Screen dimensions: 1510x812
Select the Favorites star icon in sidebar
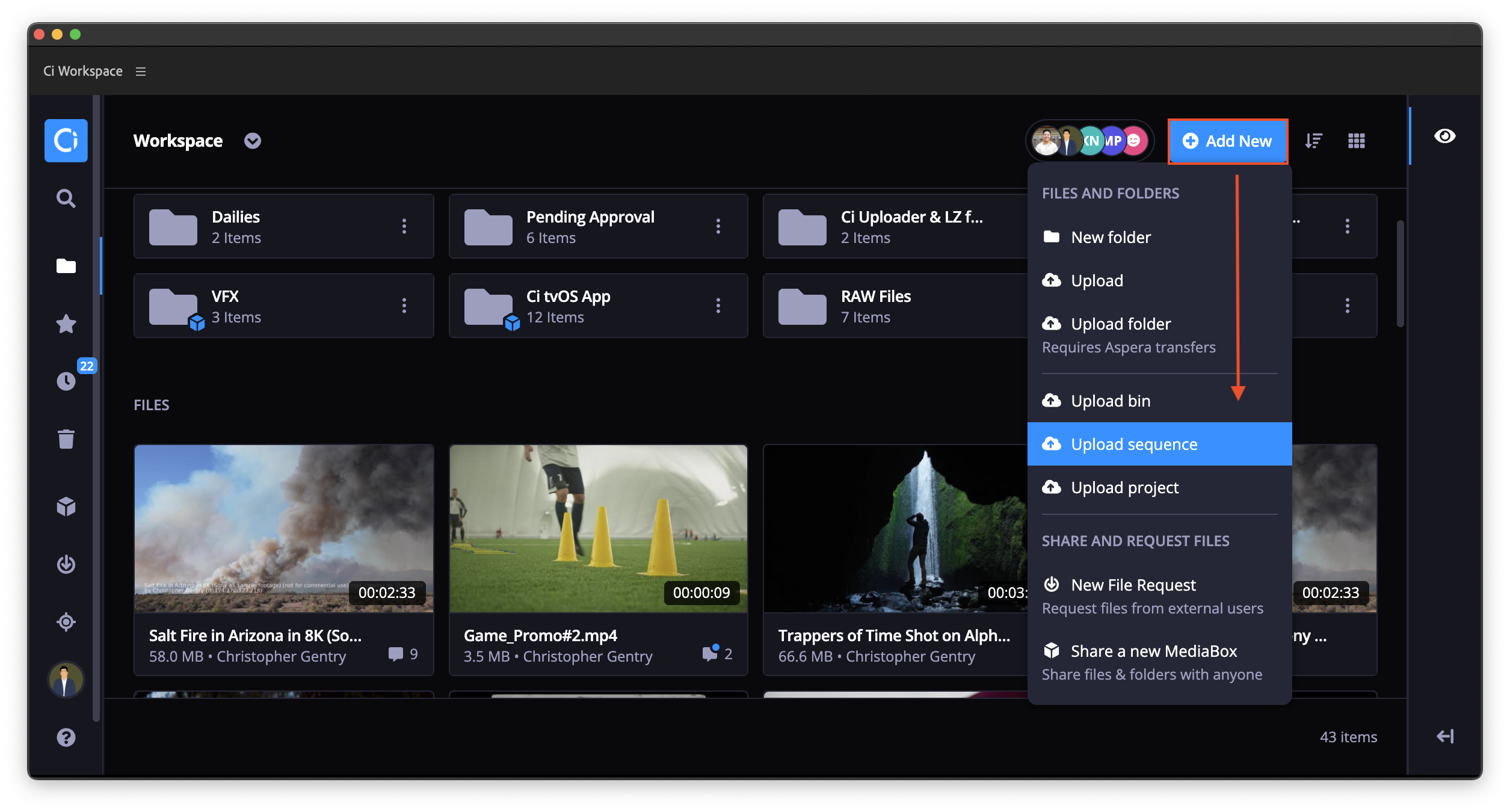tap(66, 324)
